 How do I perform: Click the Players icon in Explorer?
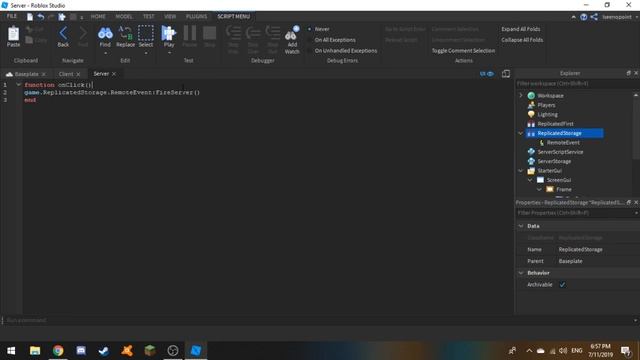[x=531, y=105]
